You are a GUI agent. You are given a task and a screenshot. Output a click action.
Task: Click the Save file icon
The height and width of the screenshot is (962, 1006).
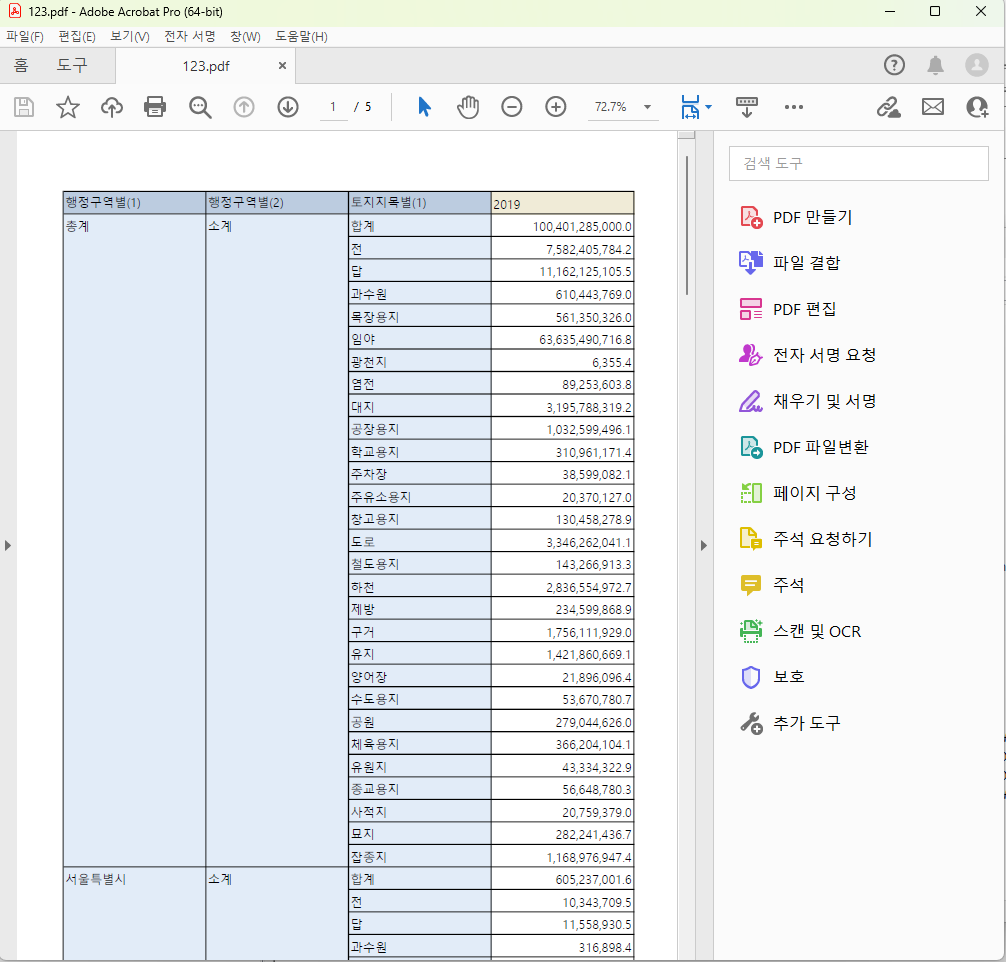[x=24, y=107]
